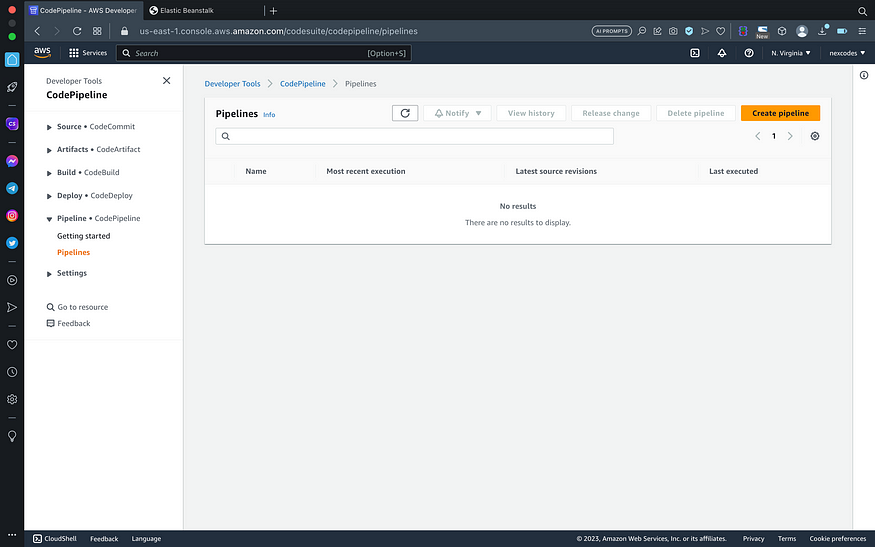Open N. Virginia region selector

(x=791, y=53)
